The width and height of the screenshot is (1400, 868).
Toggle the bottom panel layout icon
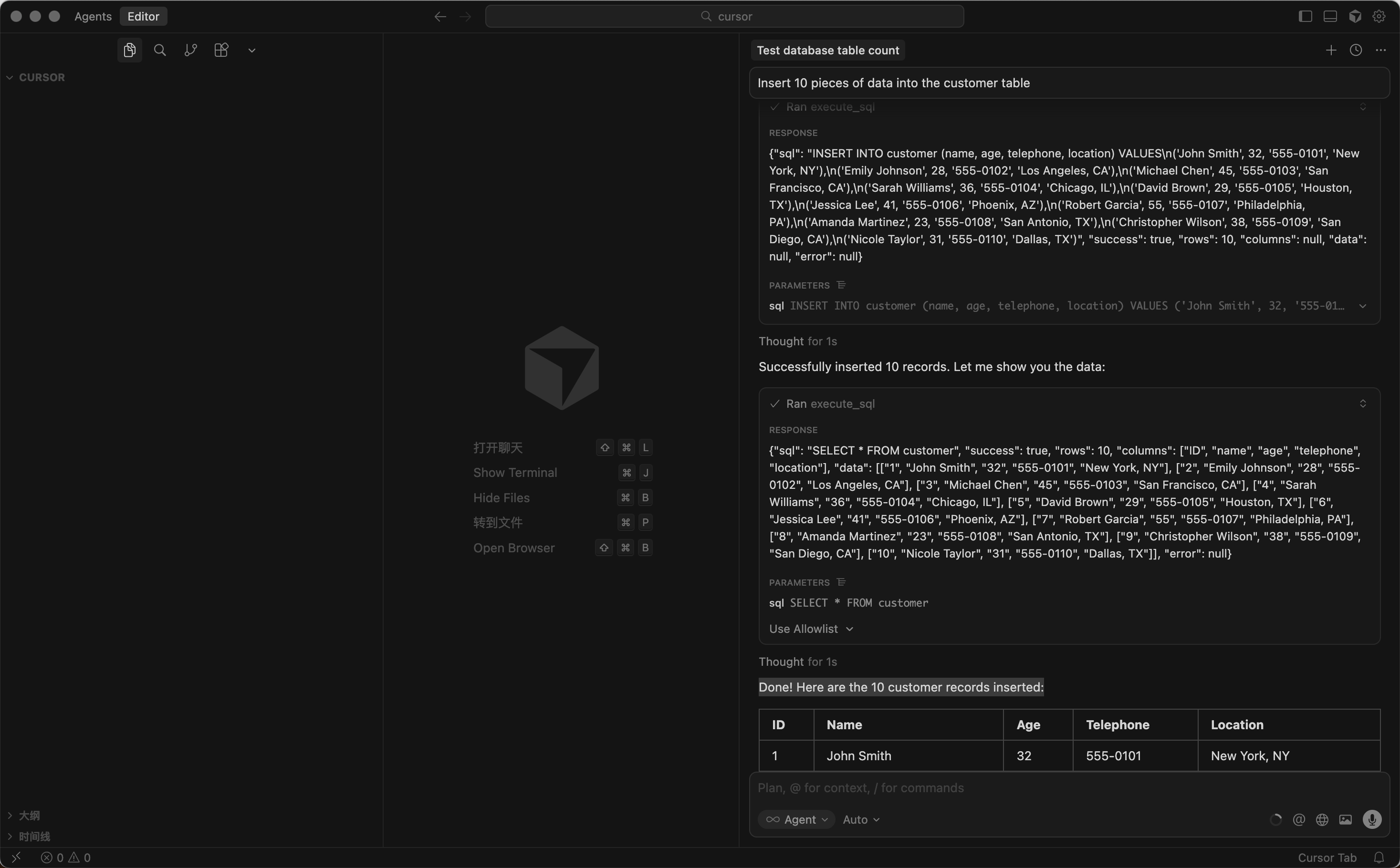(x=1330, y=16)
